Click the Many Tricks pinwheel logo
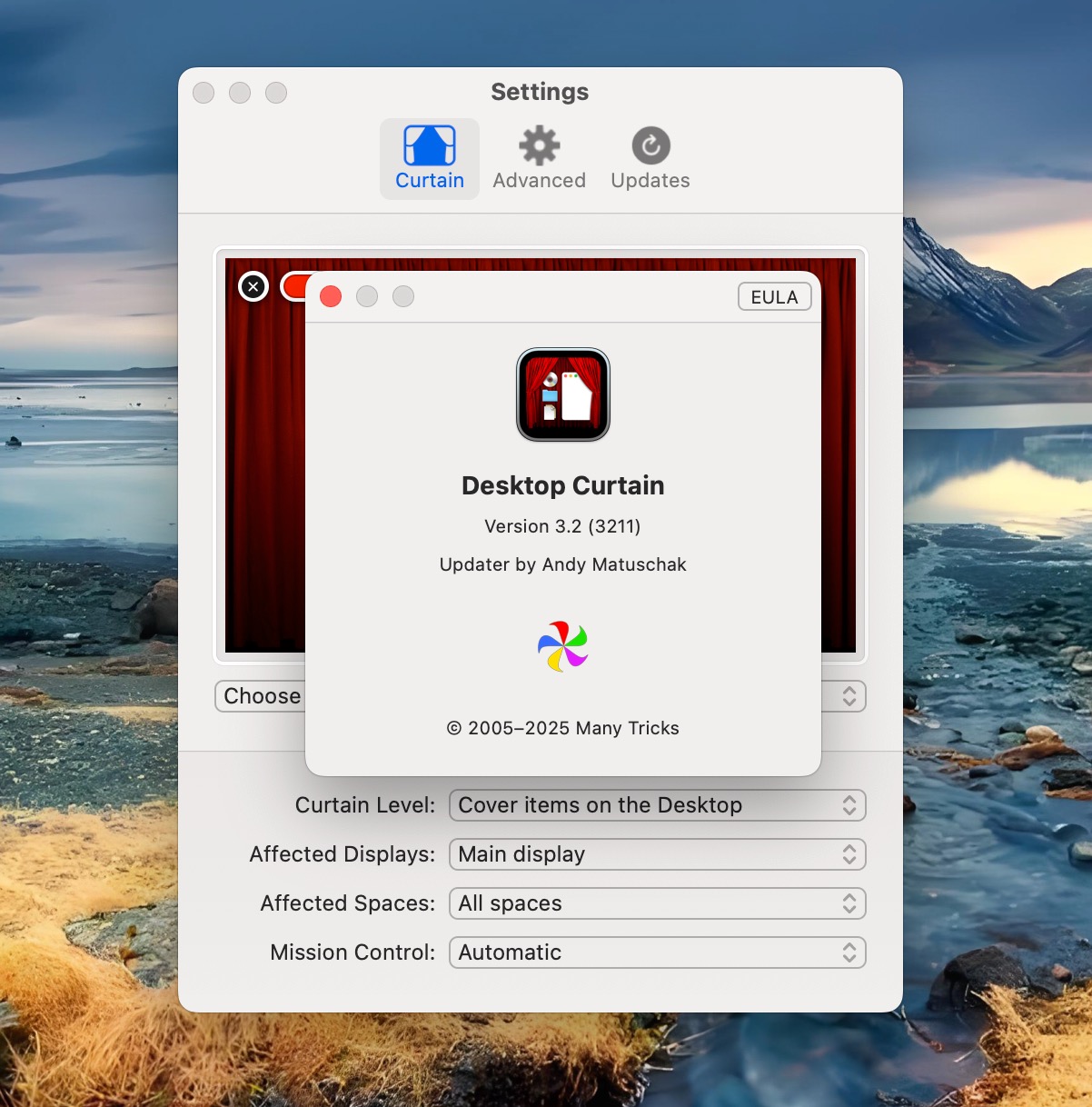The image size is (1092, 1107). (x=563, y=646)
